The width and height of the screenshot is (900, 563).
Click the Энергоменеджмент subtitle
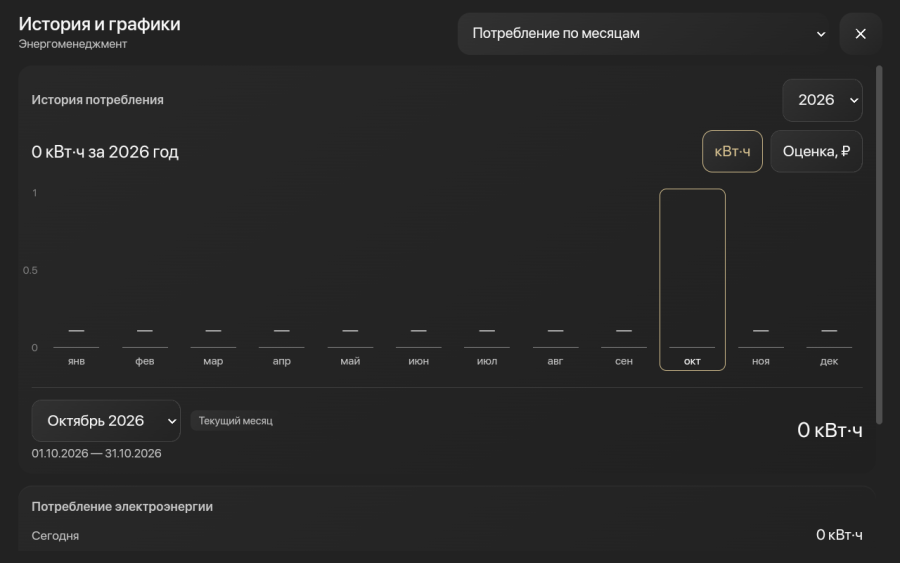pyautogui.click(x=73, y=44)
